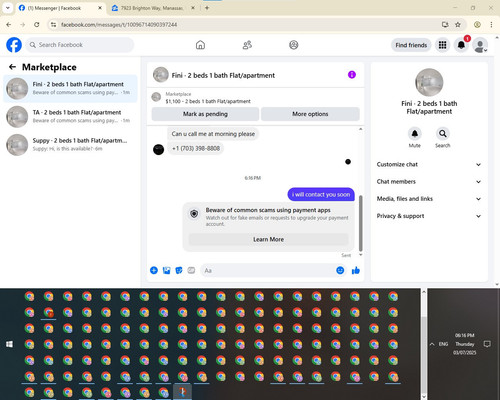Screen dimensions: 500x400
Task: Click the phone number +1 (703) 398-8808
Action: (196, 148)
